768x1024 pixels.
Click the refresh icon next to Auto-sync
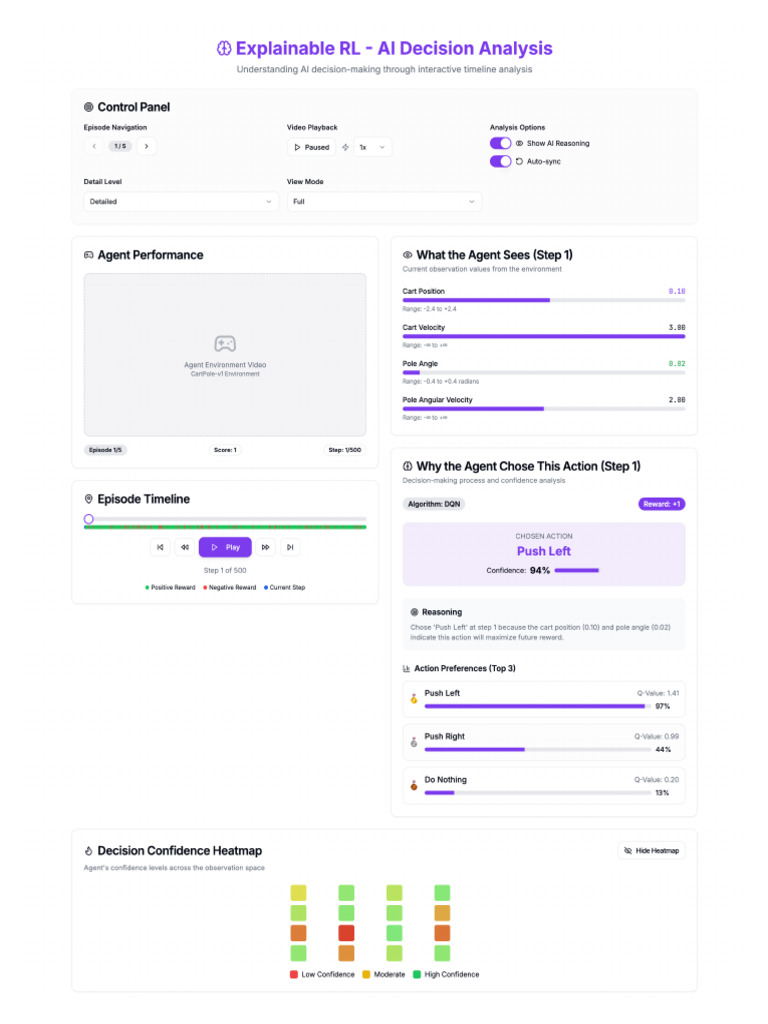[519, 161]
